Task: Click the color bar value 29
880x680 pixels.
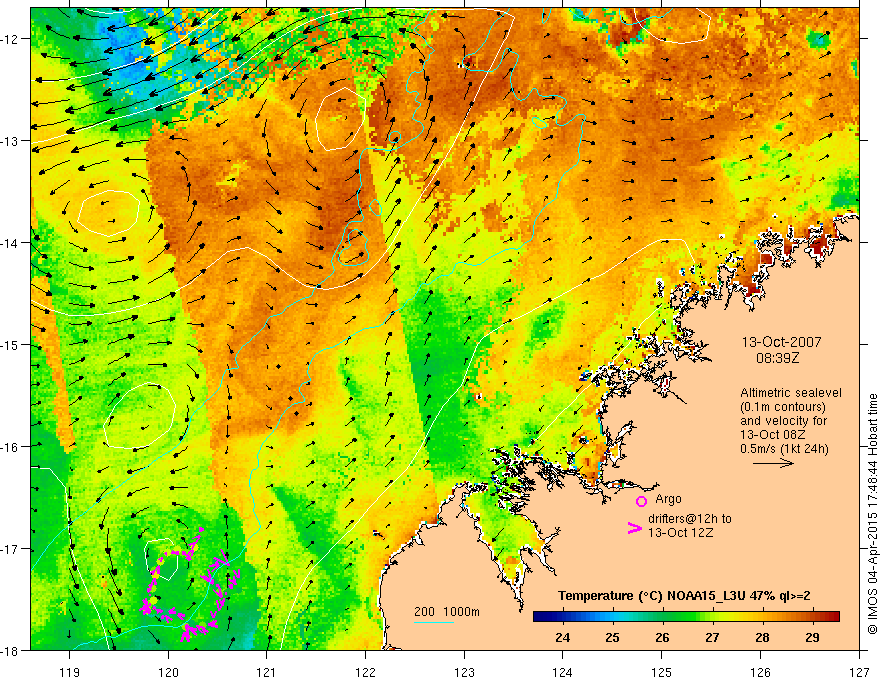Action: coord(812,637)
